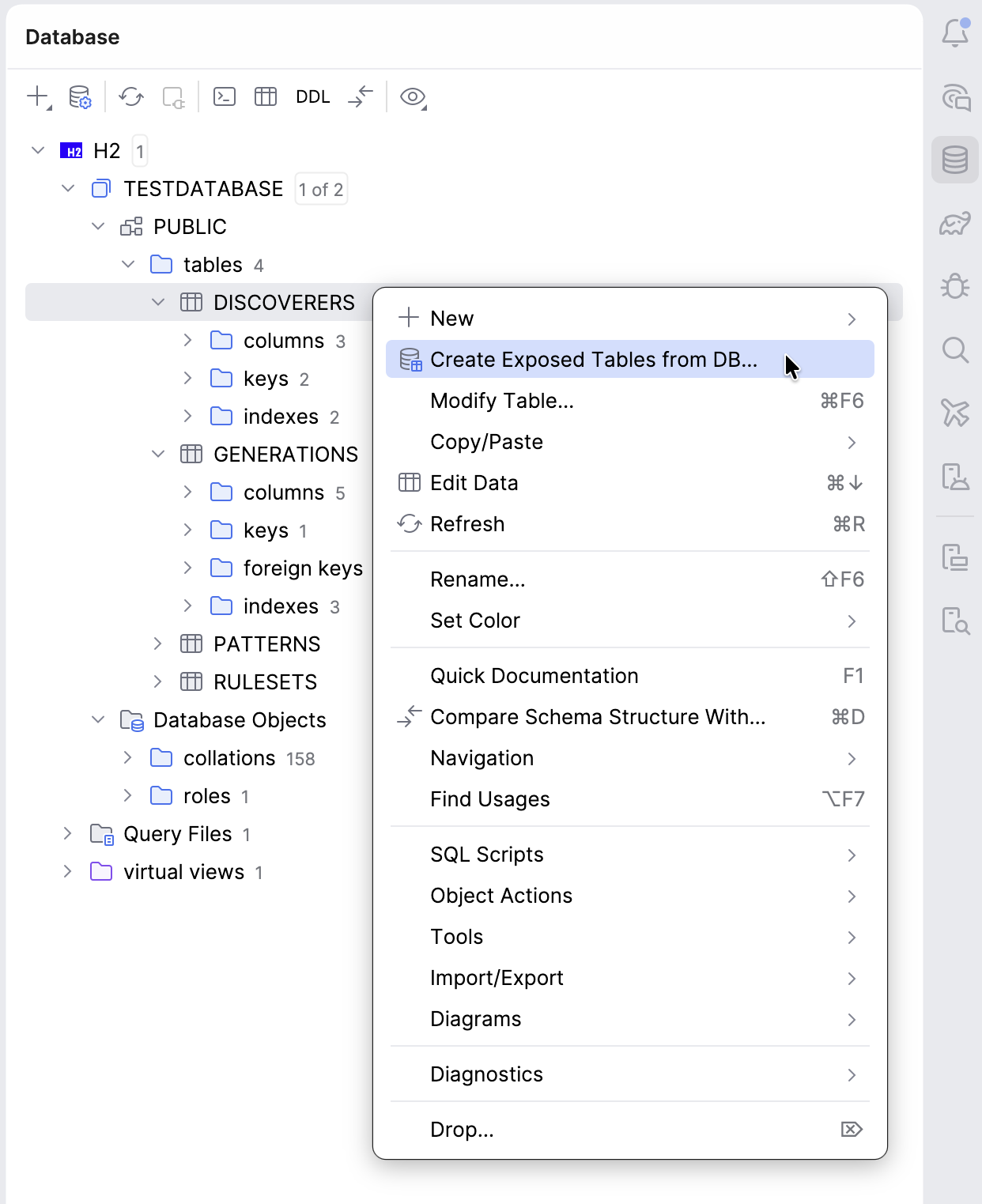982x1204 pixels.
Task: Open the document-with-chart sidebar icon
Action: (955, 477)
